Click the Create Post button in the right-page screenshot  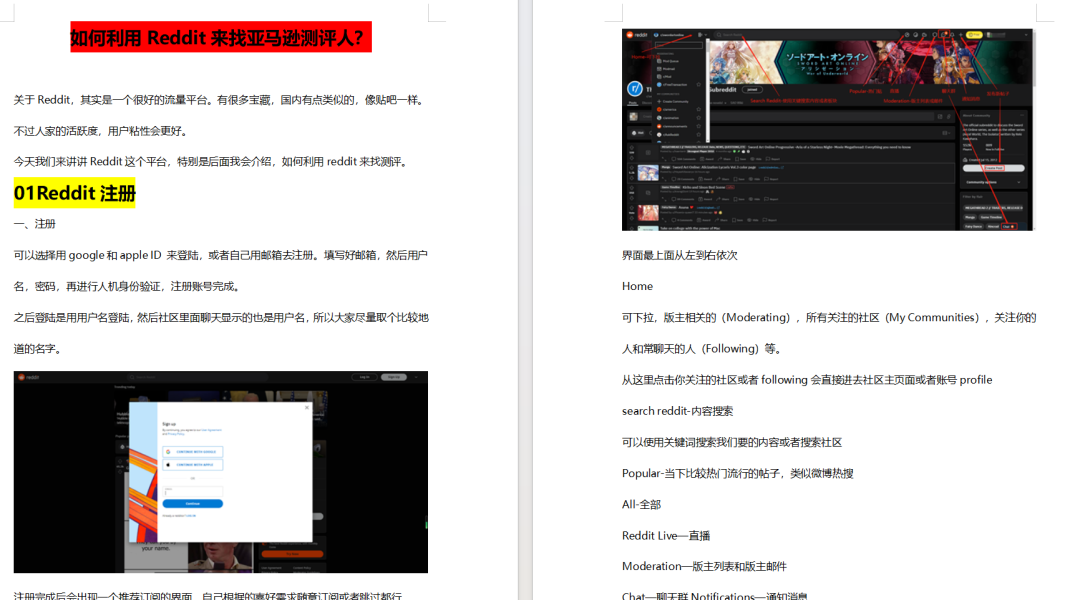994,168
